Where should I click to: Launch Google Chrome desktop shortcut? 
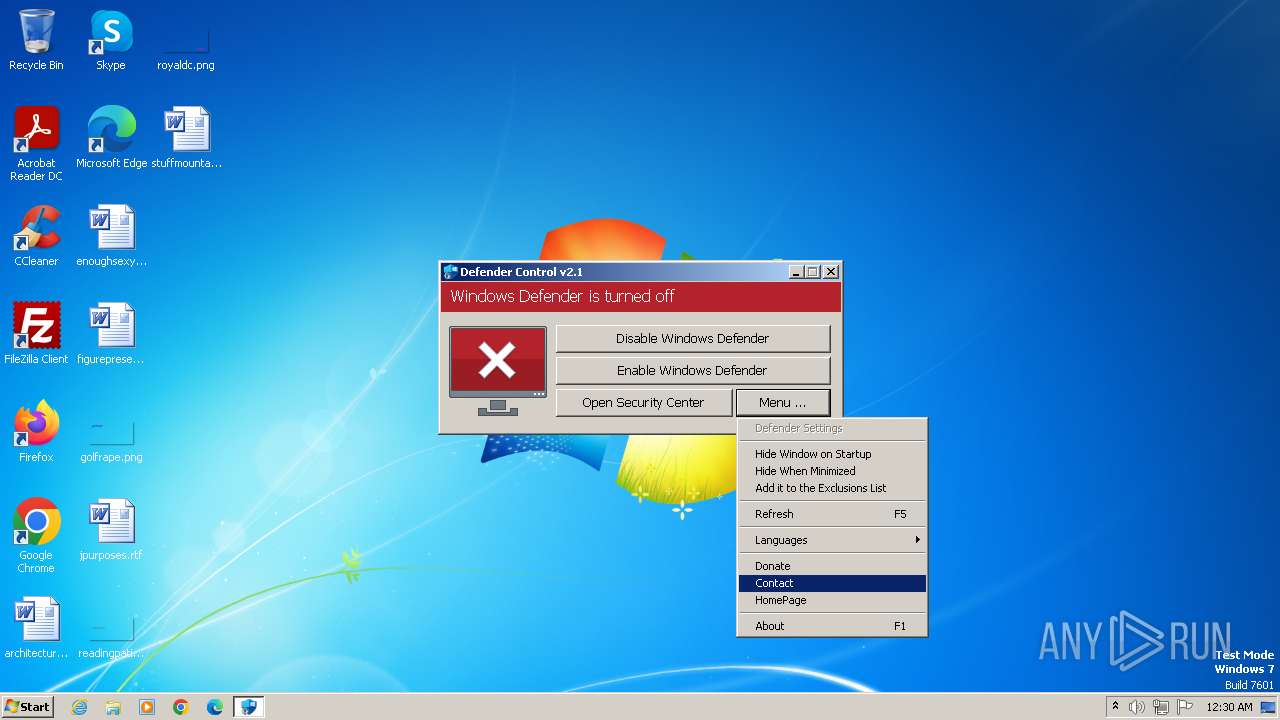(36, 536)
